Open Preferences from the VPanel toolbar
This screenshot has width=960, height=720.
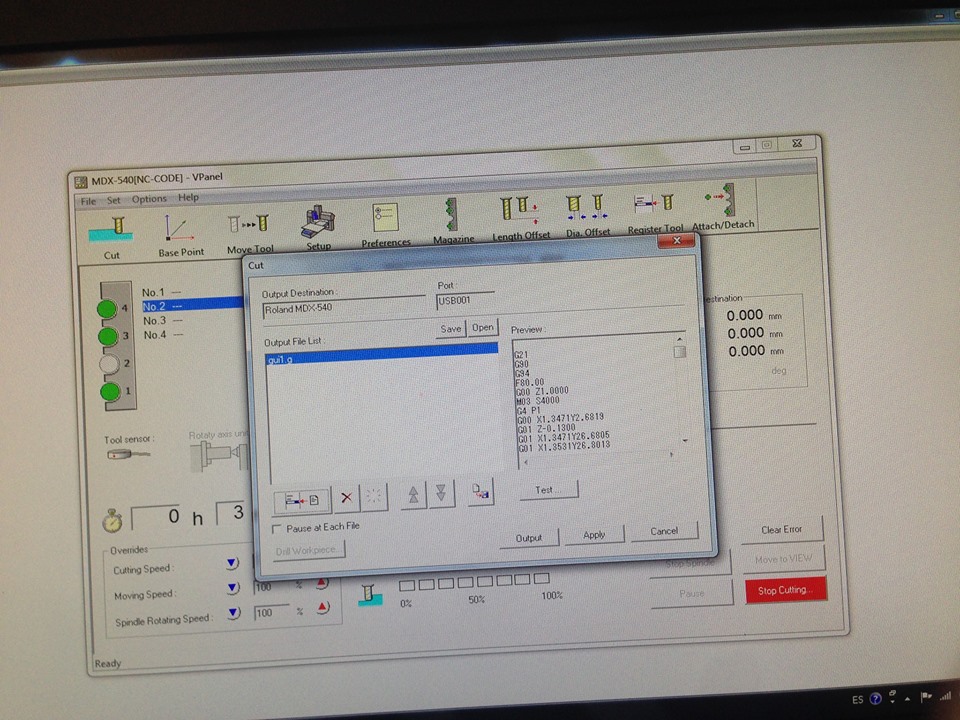tap(386, 225)
